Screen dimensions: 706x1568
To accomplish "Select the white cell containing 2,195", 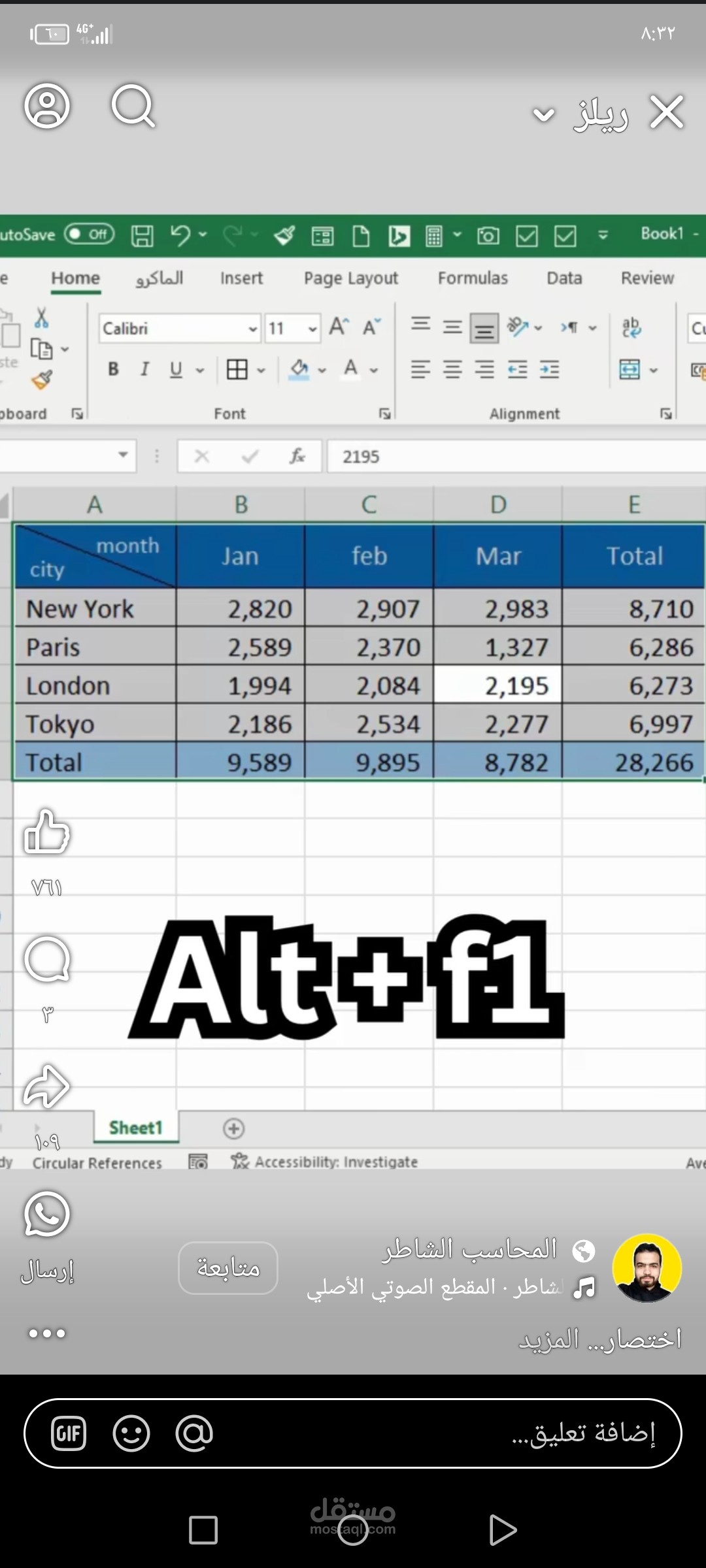I will pos(497,685).
